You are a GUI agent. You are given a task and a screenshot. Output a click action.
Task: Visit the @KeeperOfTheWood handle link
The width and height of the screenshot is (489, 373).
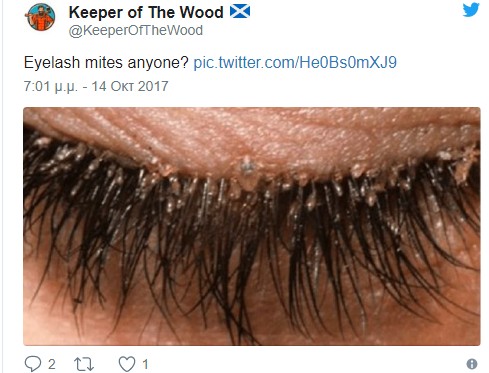tap(136, 30)
